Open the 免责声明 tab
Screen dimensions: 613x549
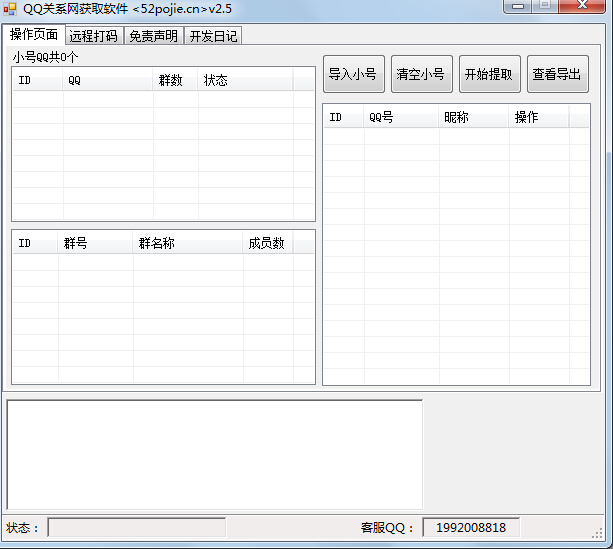coord(154,36)
